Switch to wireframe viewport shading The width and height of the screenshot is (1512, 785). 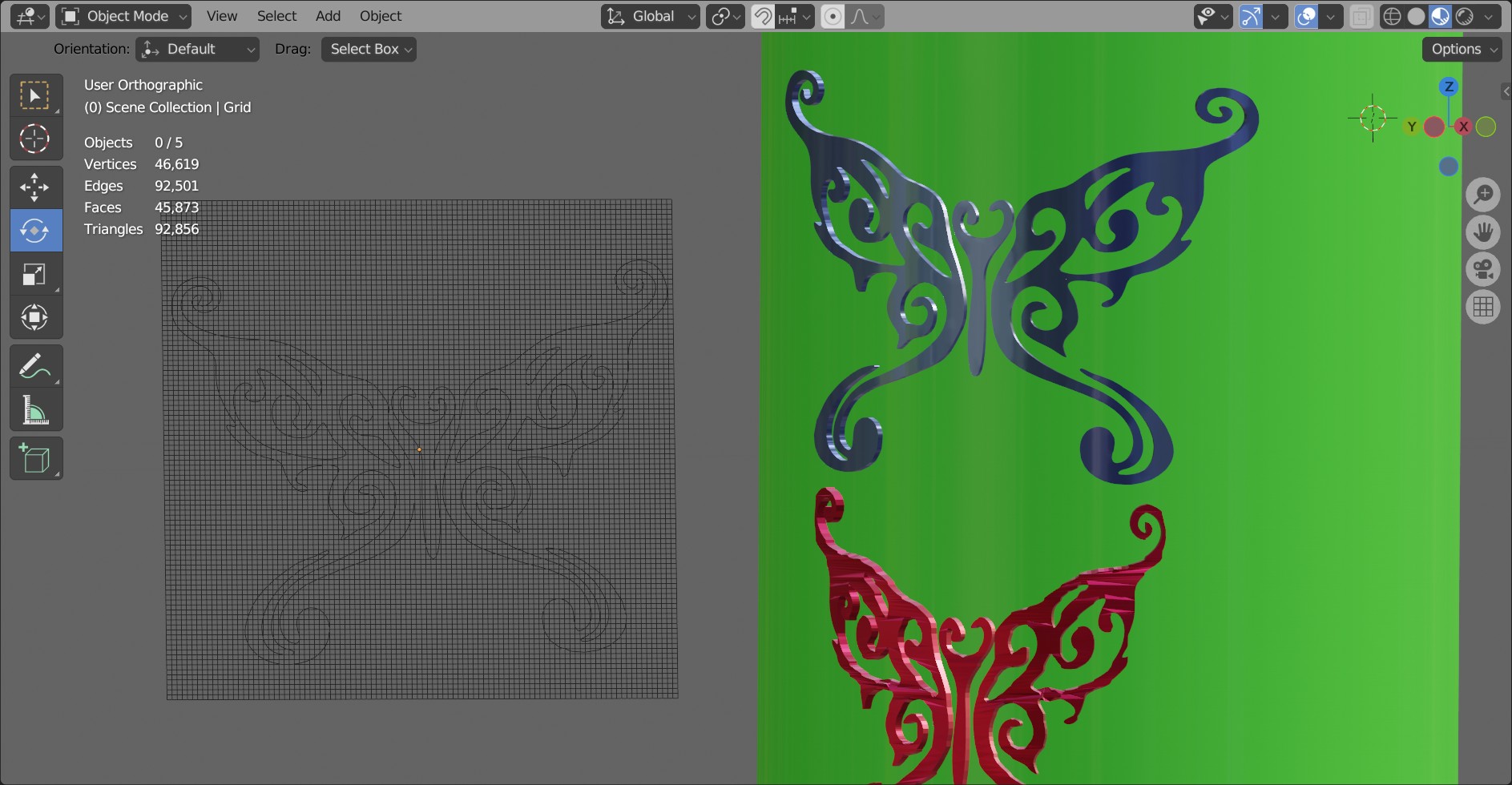[x=1393, y=16]
